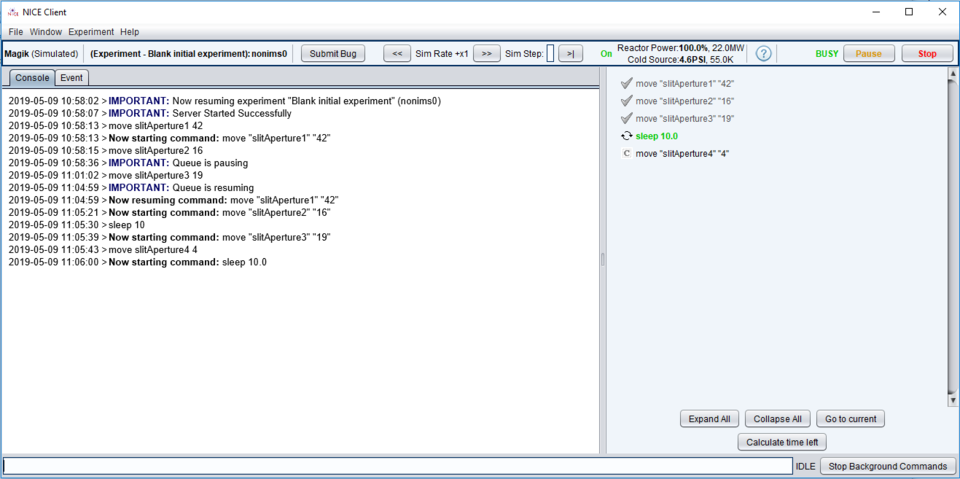This screenshot has width=960, height=479.
Task: Click the C icon beside slitAperture4 command
Action: (626, 154)
